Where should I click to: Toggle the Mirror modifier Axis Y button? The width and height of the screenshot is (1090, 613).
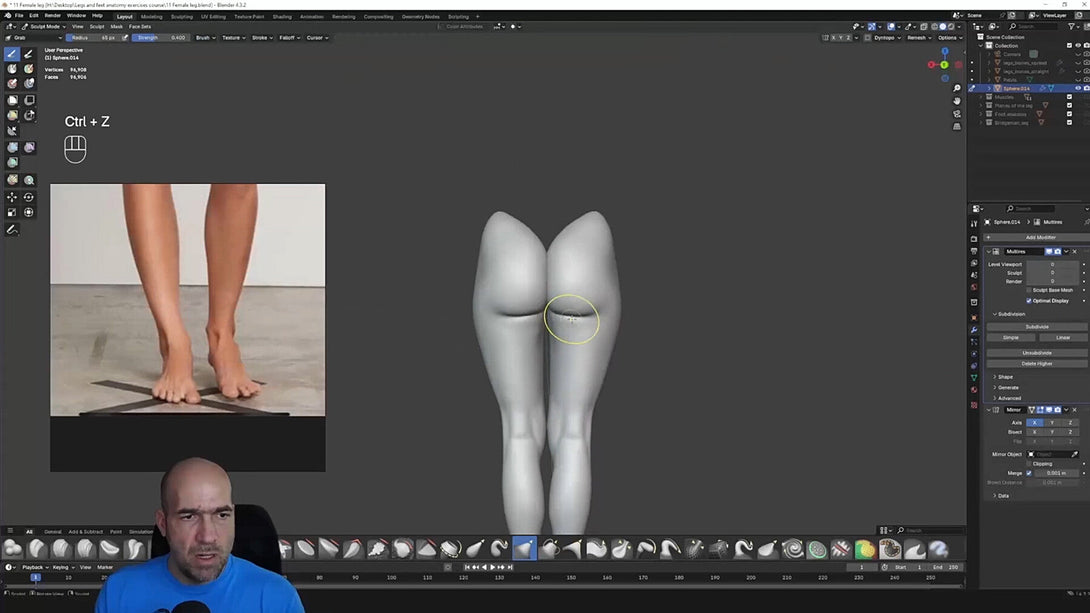1052,423
